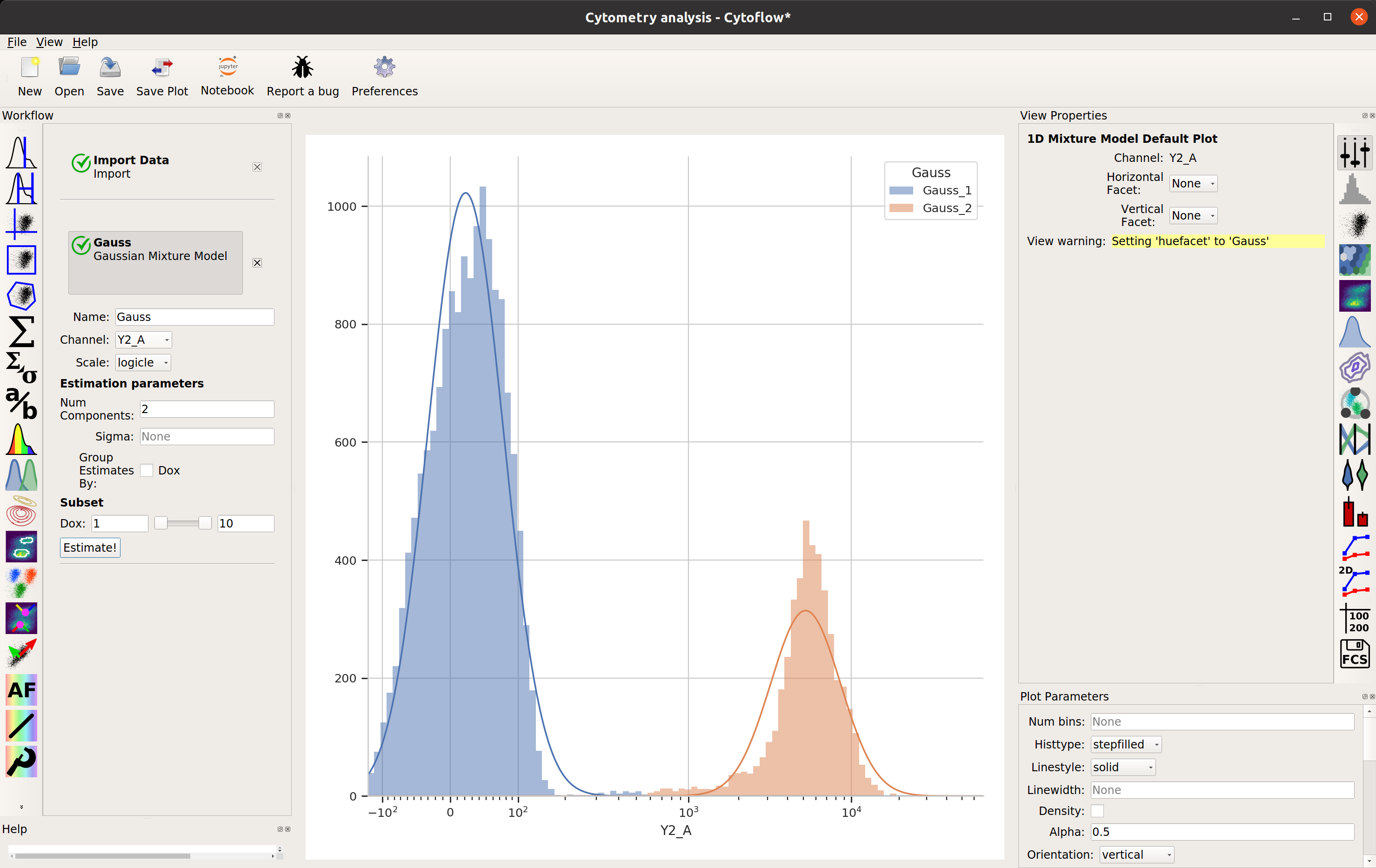Click the Estimate! button

pyautogui.click(x=90, y=548)
